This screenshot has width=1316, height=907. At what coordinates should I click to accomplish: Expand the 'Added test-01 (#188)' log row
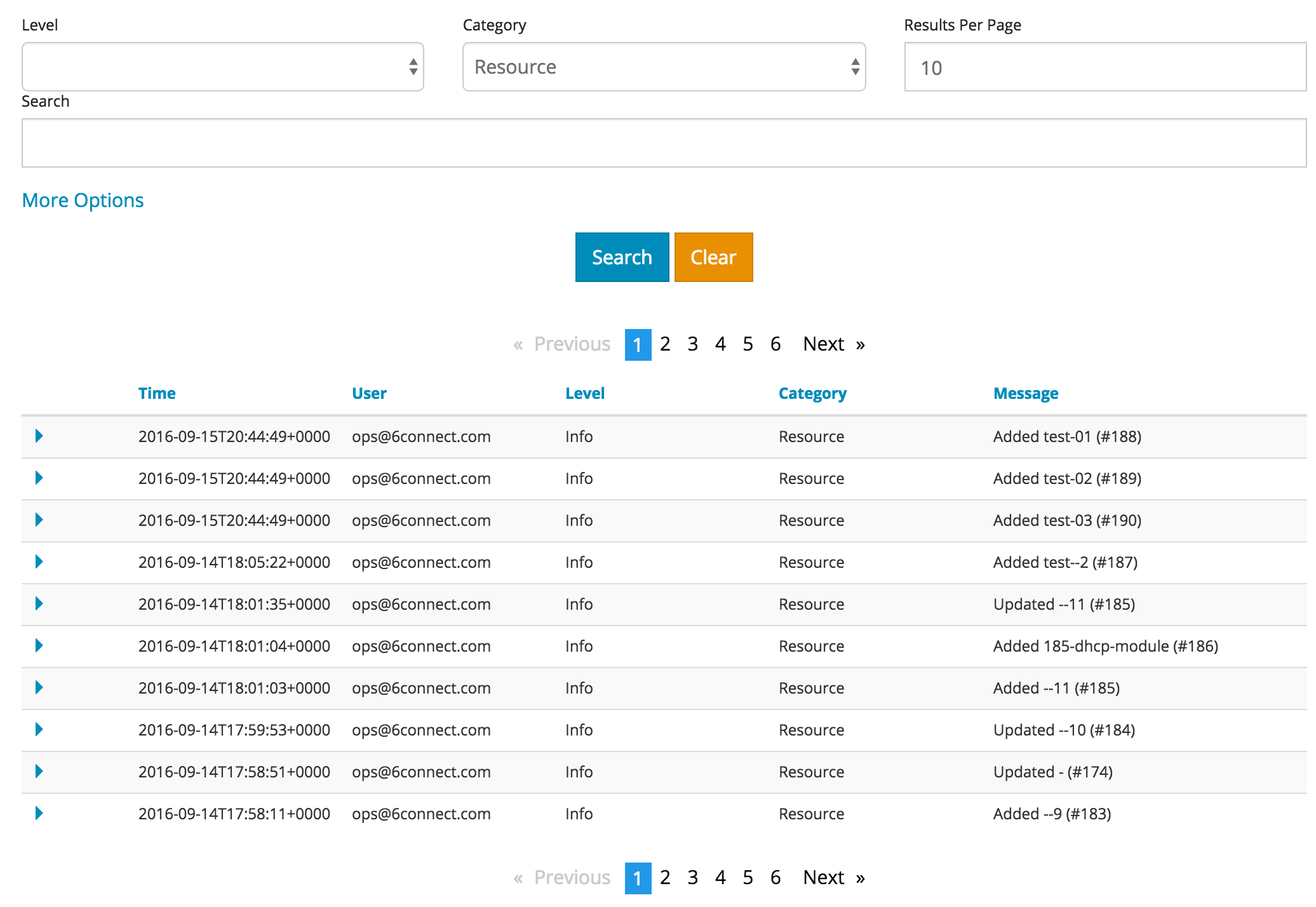coord(39,436)
